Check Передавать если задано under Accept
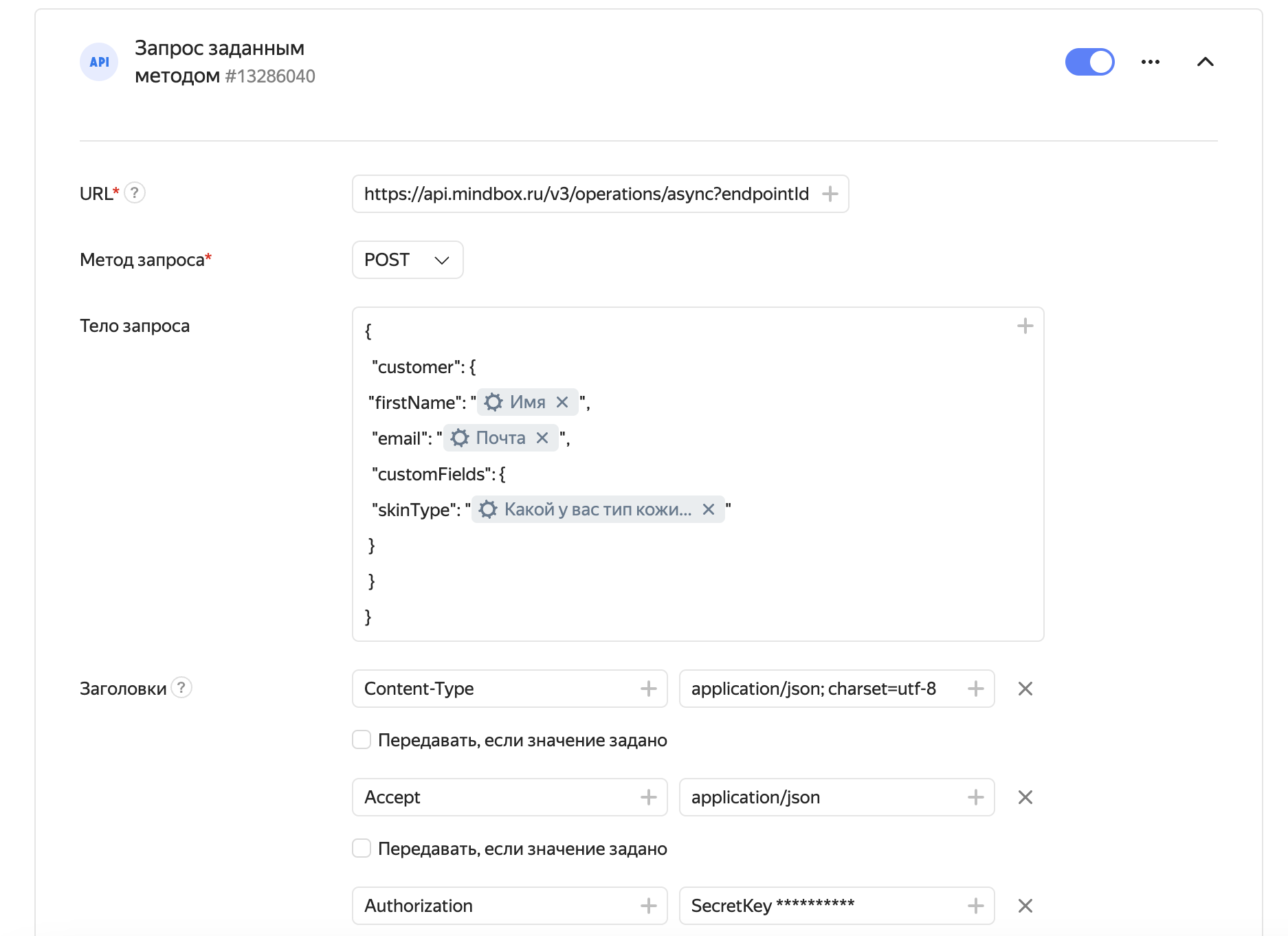 click(362, 848)
